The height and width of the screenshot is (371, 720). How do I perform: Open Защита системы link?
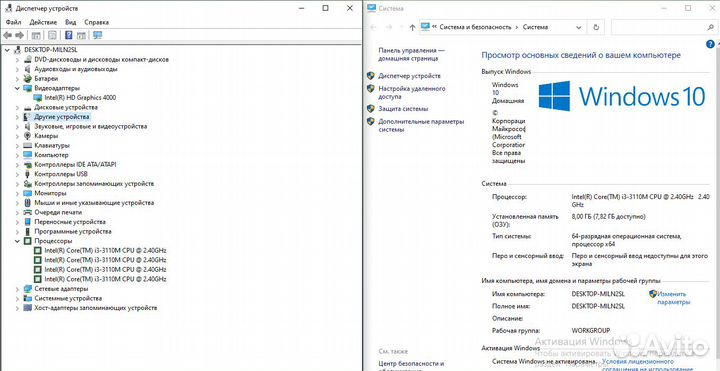(403, 109)
